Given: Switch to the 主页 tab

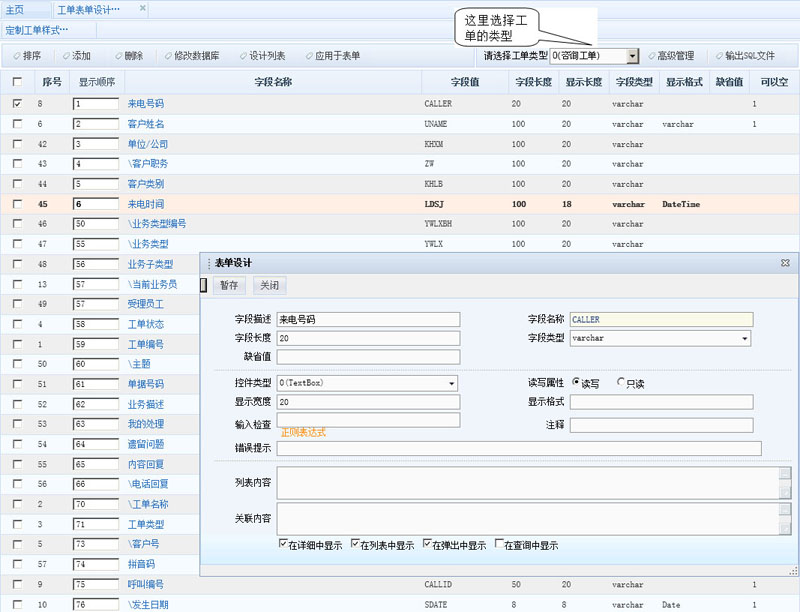Looking at the screenshot, I should tap(15, 10).
